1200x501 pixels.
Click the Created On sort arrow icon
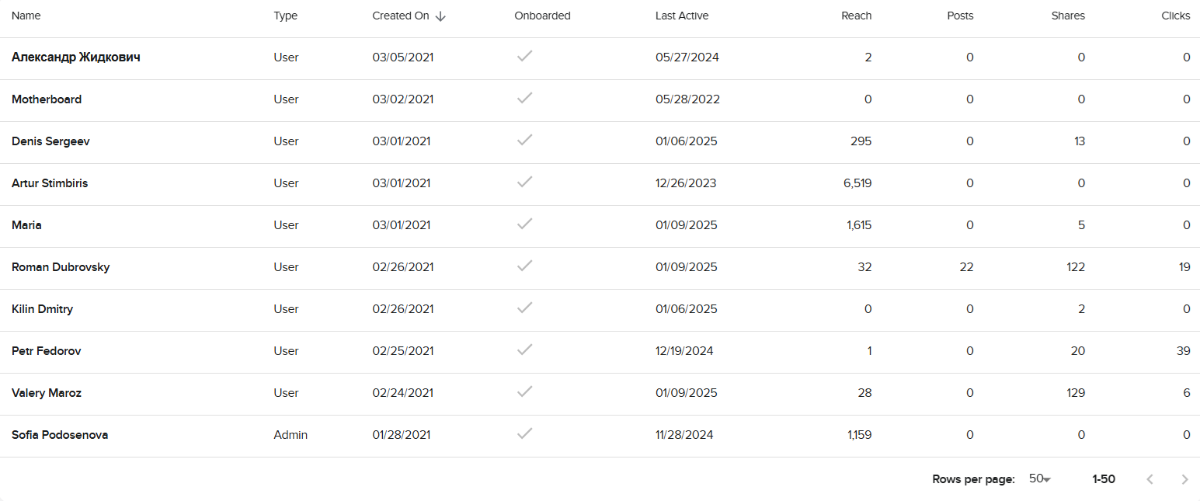tap(441, 16)
